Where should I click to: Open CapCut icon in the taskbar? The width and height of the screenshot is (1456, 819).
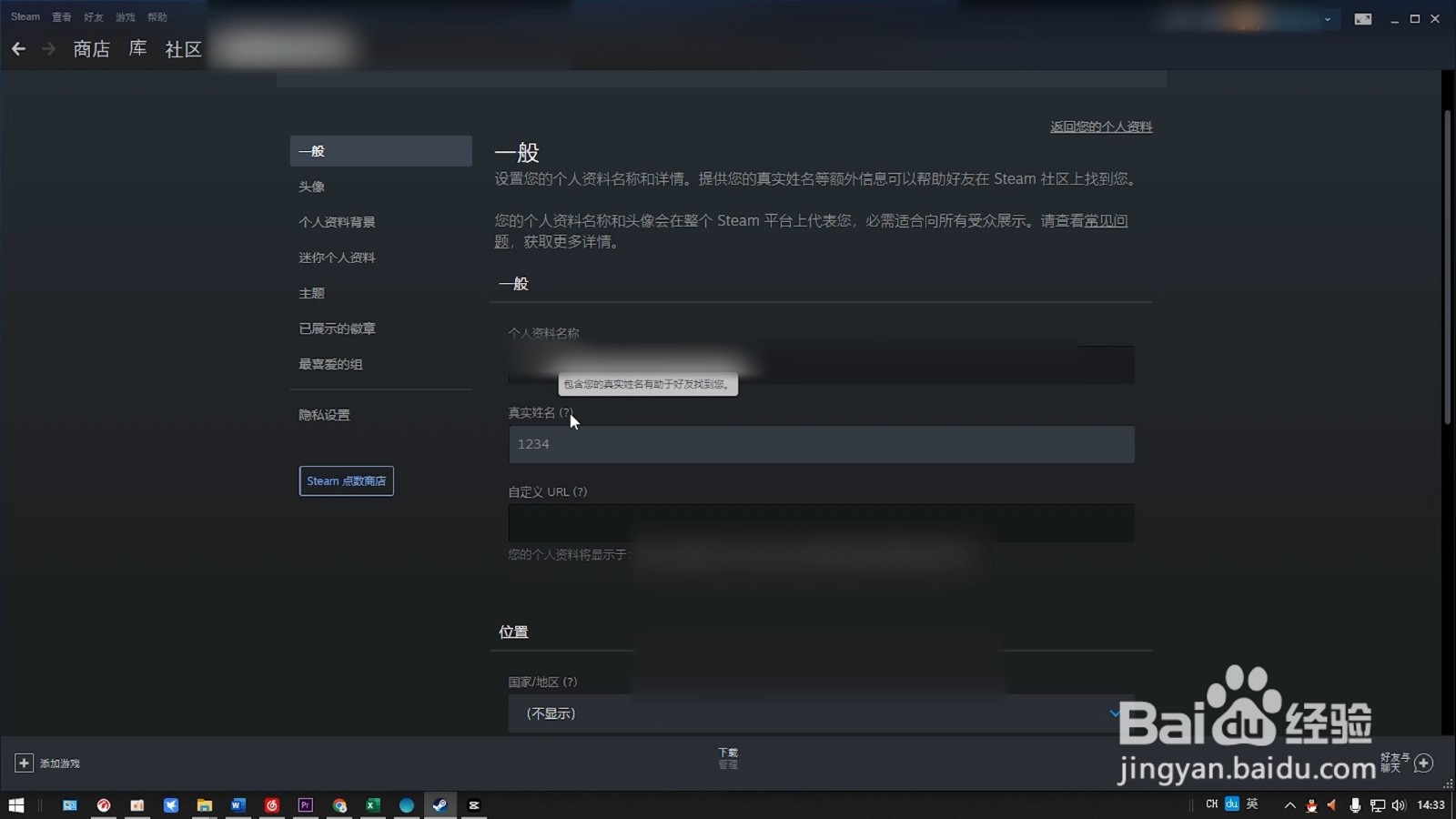click(474, 805)
